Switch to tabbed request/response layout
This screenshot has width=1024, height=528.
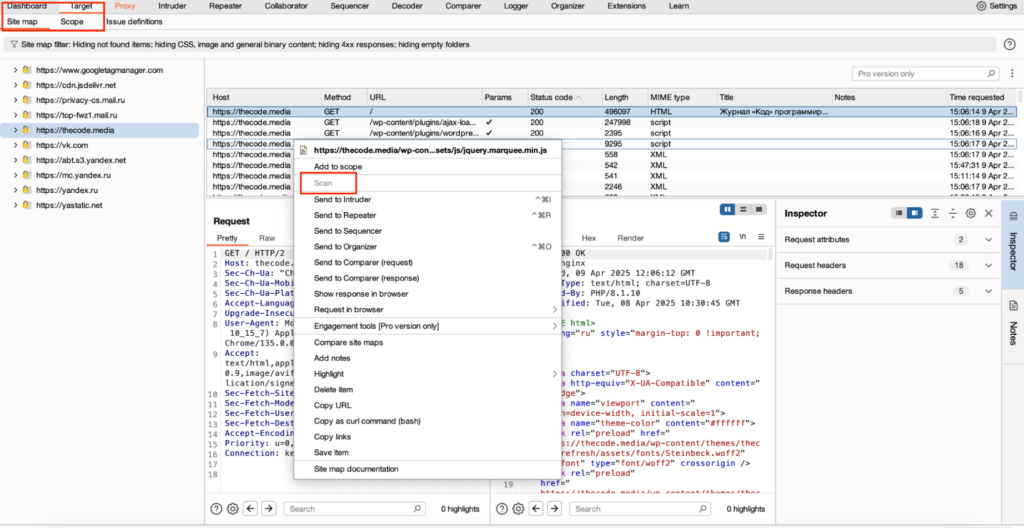(x=759, y=209)
